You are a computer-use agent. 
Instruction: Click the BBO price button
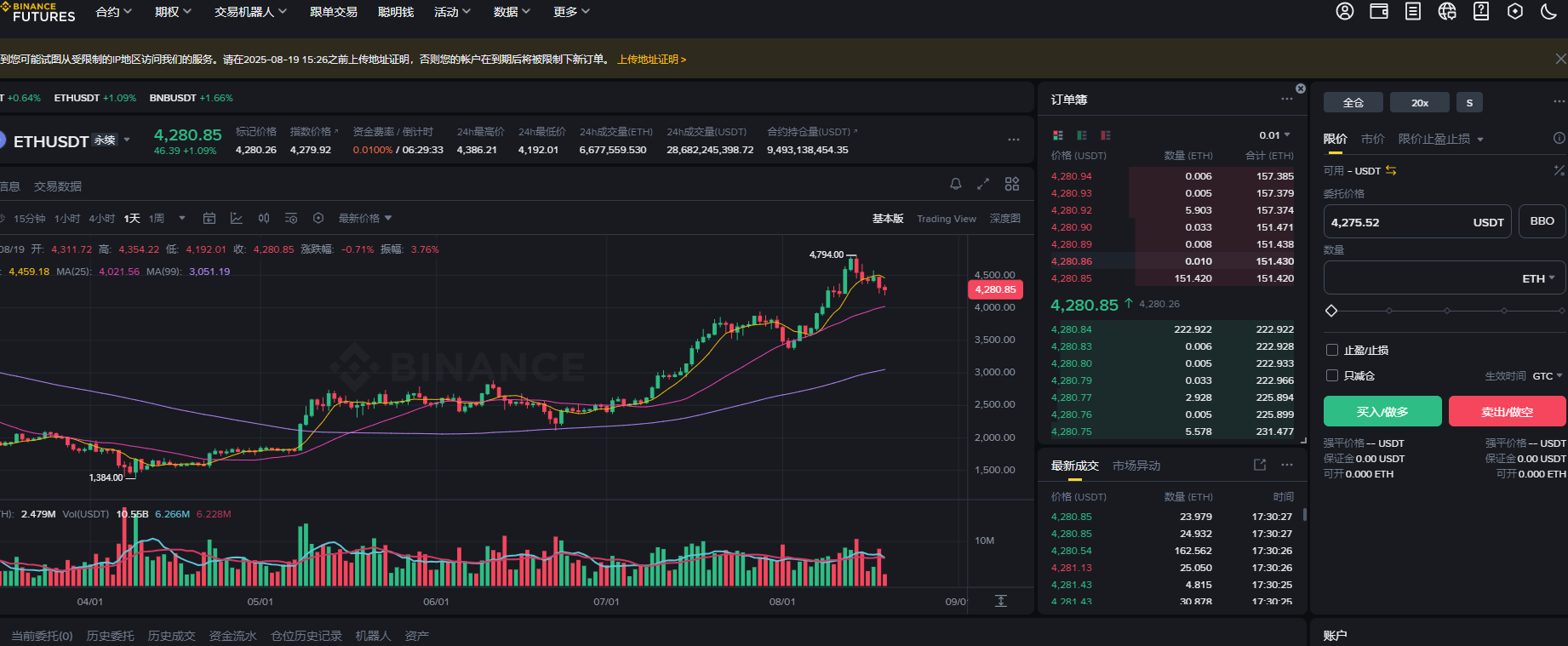pos(1542,221)
